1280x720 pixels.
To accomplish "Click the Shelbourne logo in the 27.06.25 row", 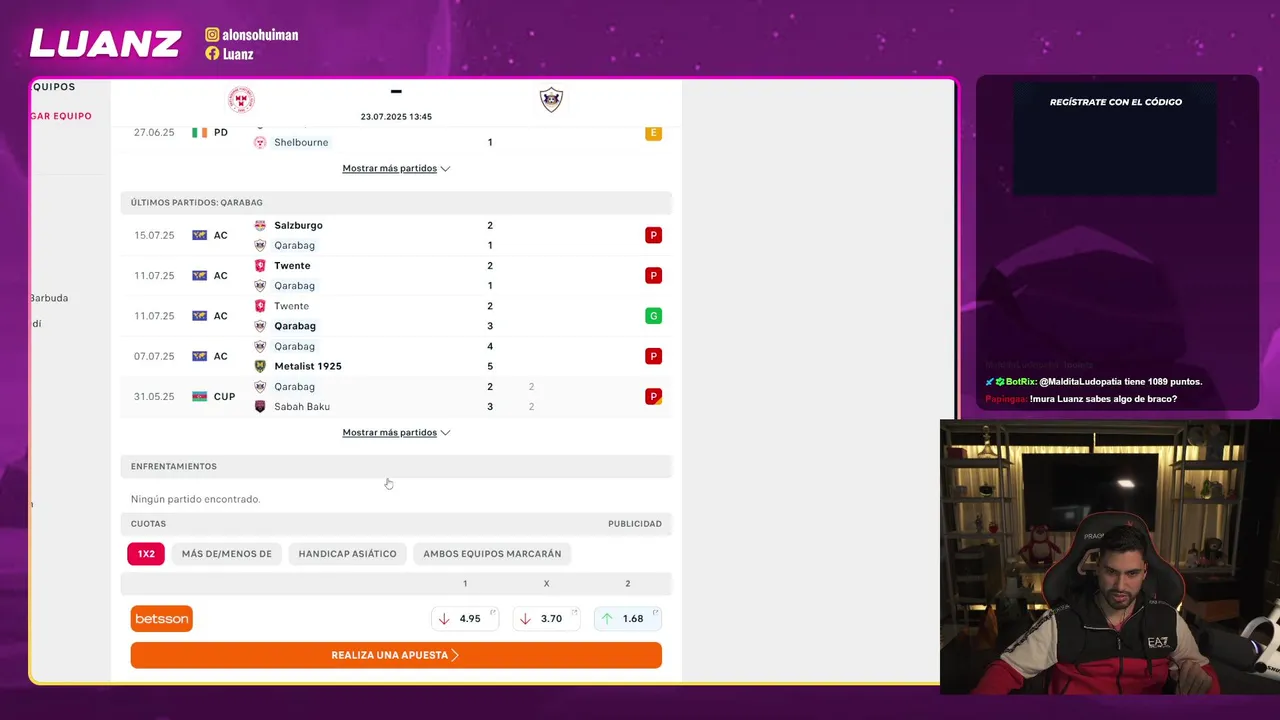I will [x=260, y=142].
